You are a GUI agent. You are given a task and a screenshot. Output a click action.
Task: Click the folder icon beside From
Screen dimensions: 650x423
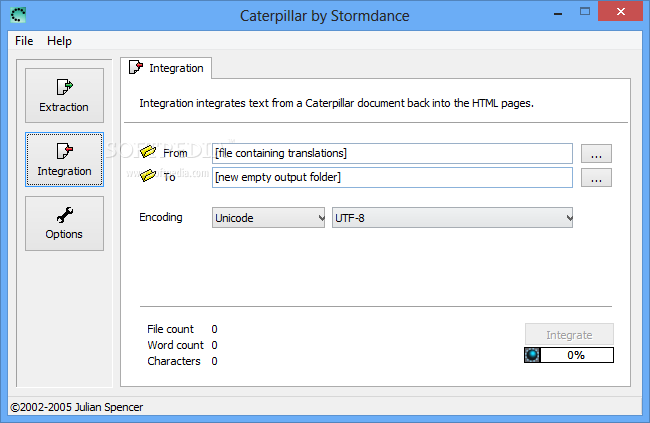148,153
